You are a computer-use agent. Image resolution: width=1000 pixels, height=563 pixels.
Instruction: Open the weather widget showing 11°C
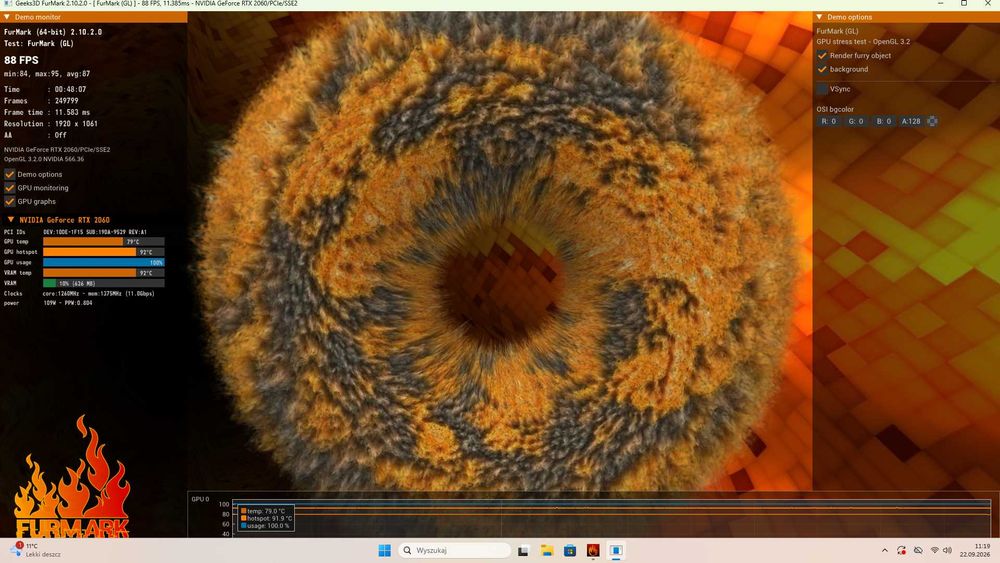(35, 550)
